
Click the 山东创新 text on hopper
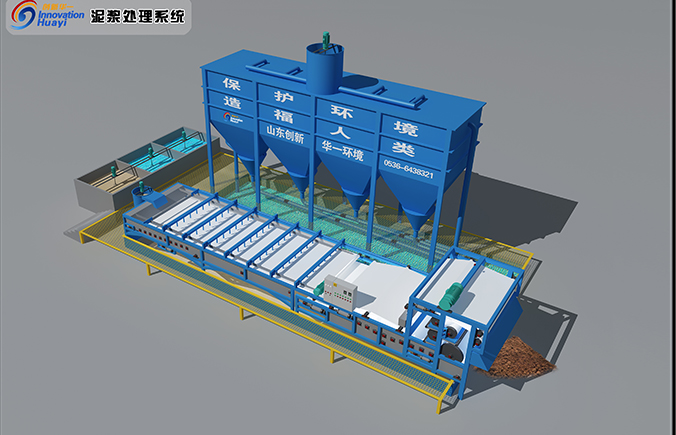[281, 131]
